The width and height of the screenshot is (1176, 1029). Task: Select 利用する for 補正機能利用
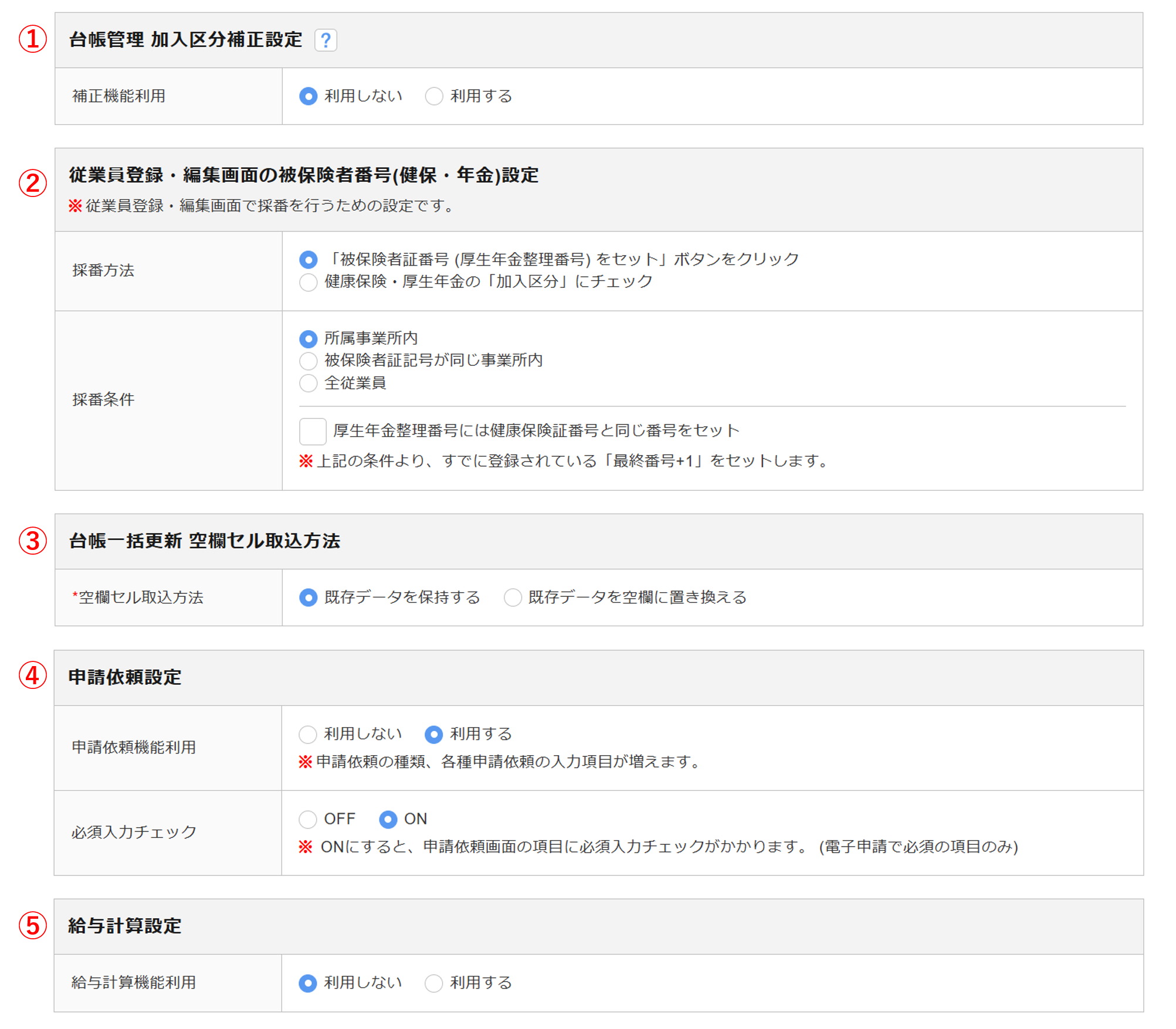[434, 96]
